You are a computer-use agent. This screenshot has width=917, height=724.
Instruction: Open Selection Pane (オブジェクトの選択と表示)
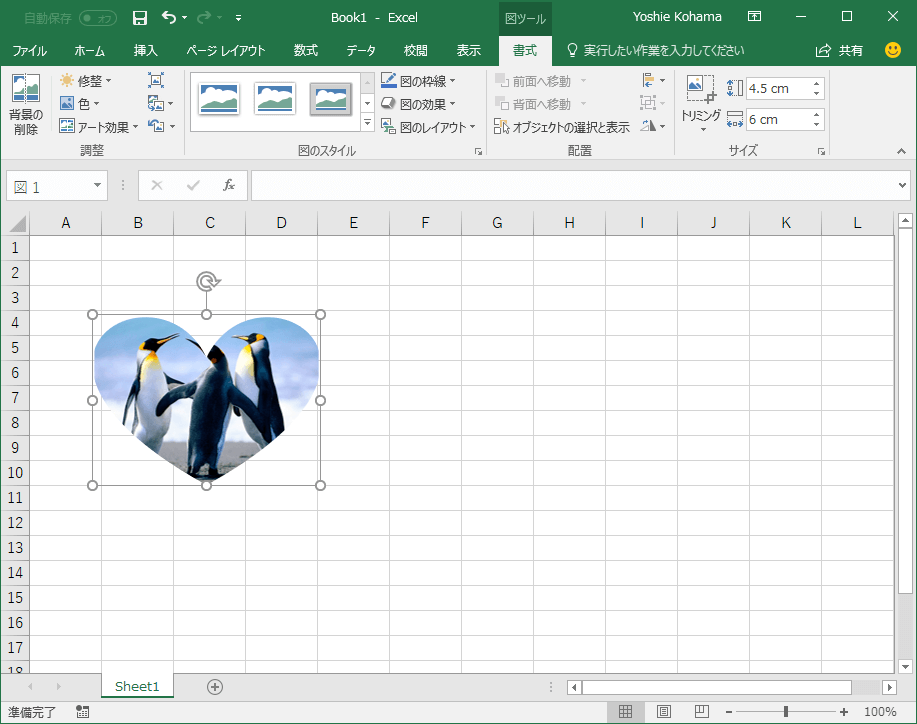coord(561,126)
